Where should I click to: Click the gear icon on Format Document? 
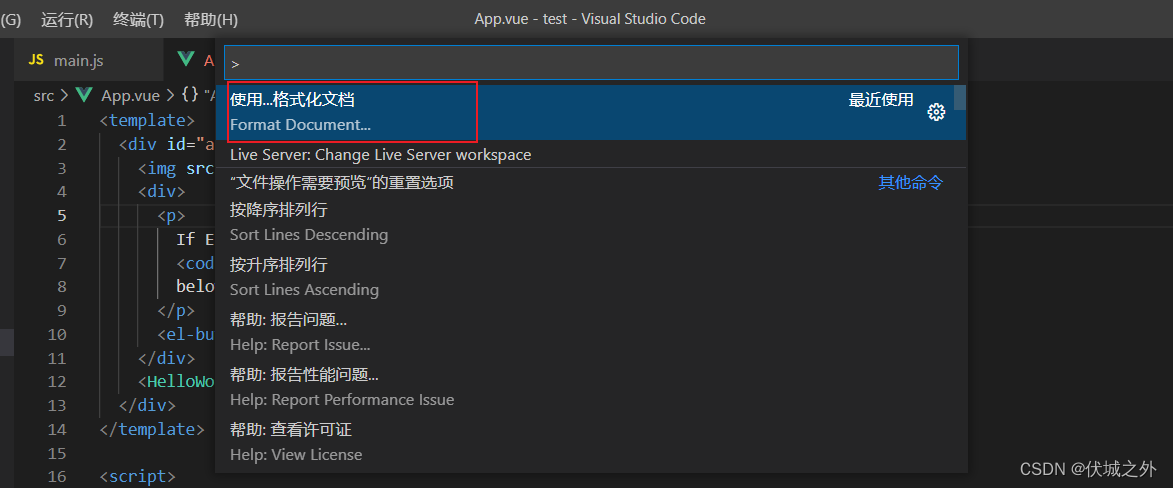tap(936, 112)
